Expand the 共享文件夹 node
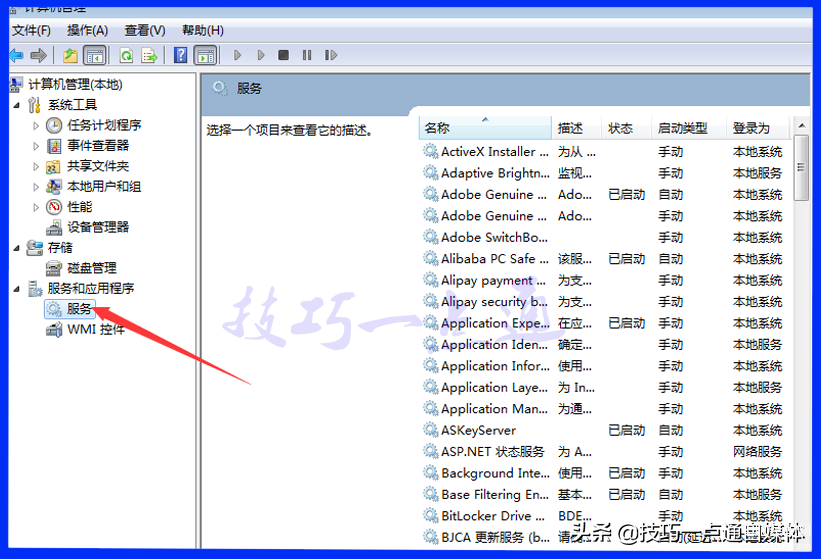Viewport: 821px width, 559px height. coord(36,166)
